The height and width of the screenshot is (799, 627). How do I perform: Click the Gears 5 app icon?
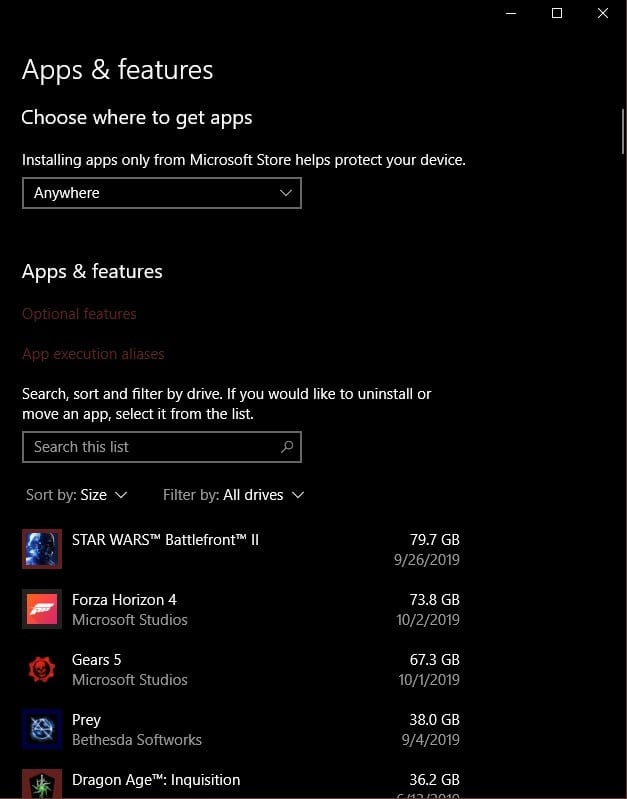tap(42, 669)
